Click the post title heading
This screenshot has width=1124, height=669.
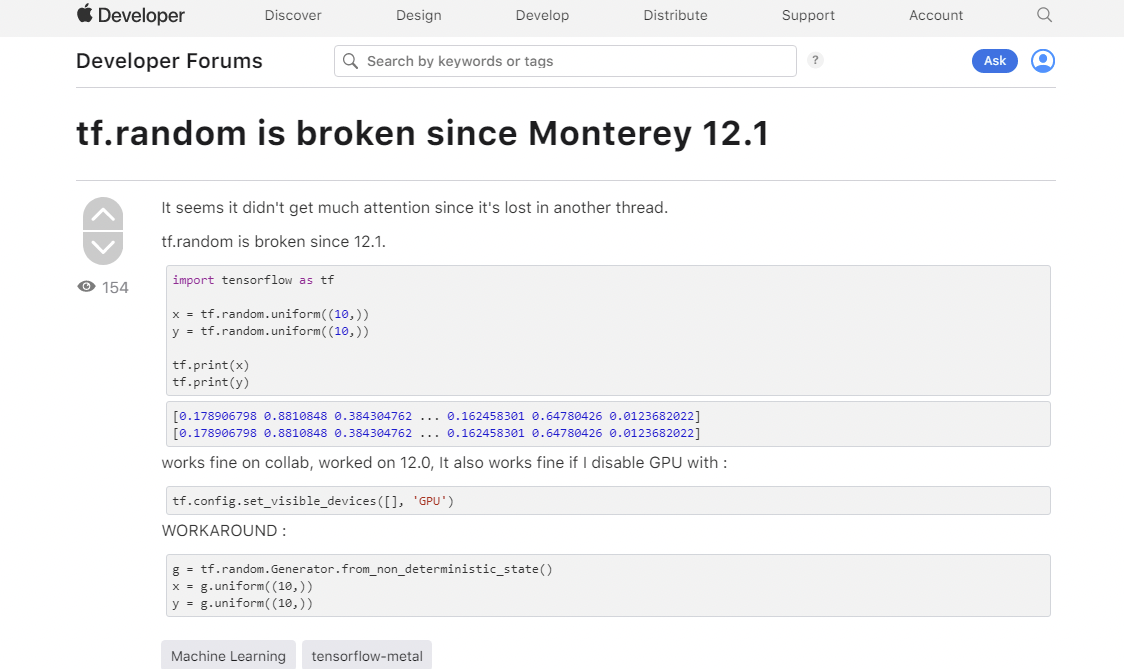click(422, 134)
